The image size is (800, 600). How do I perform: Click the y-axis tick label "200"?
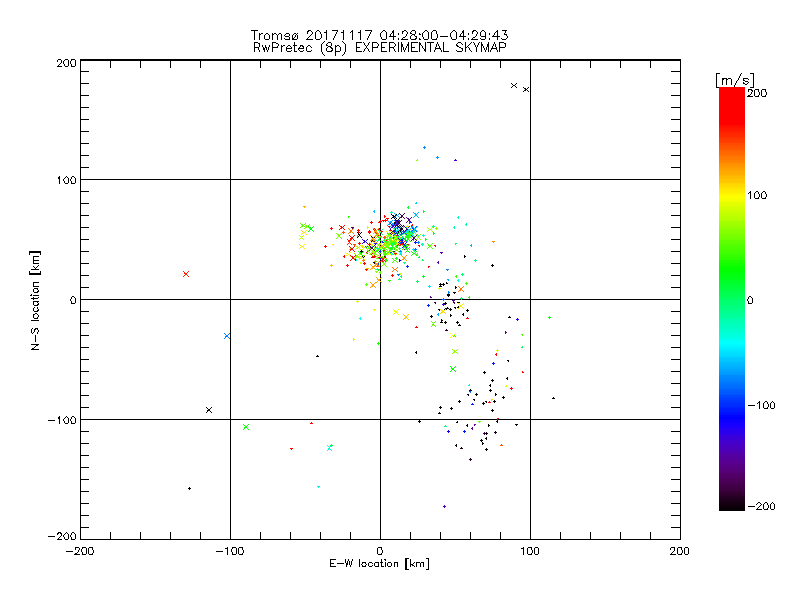[x=66, y=63]
